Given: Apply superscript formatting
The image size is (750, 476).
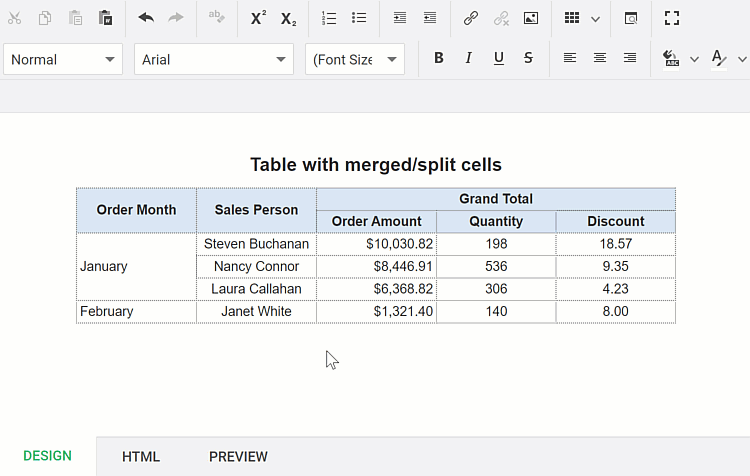Looking at the screenshot, I should [258, 18].
